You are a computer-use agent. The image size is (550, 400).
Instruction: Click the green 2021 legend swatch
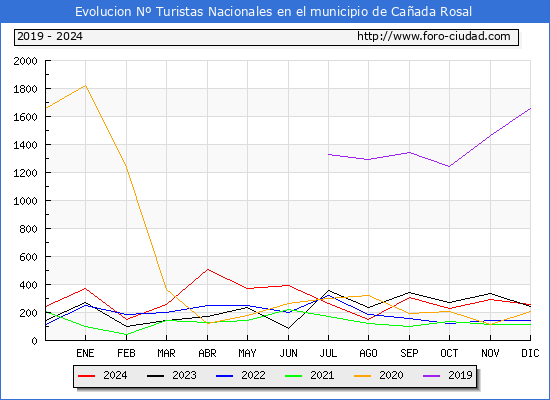294,376
